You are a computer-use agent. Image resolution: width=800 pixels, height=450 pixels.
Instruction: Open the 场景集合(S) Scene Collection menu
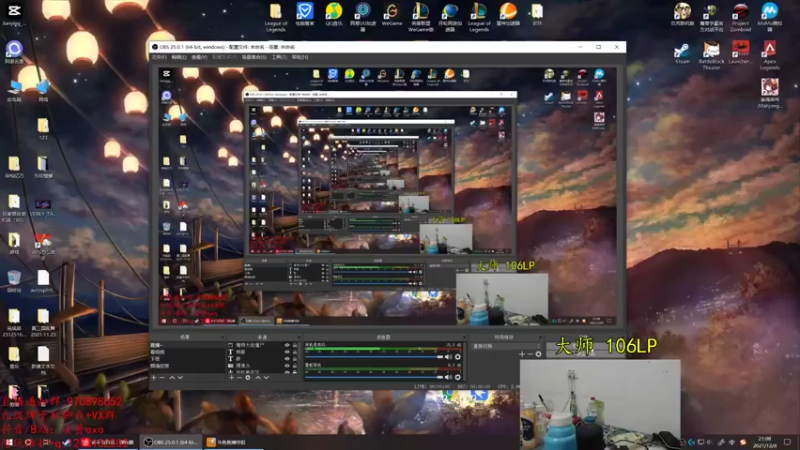tap(254, 57)
